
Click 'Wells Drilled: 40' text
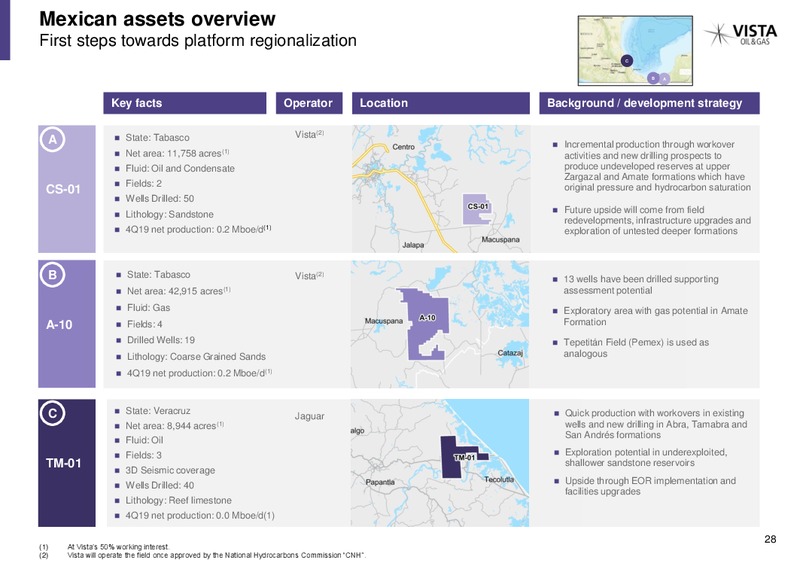(x=160, y=485)
